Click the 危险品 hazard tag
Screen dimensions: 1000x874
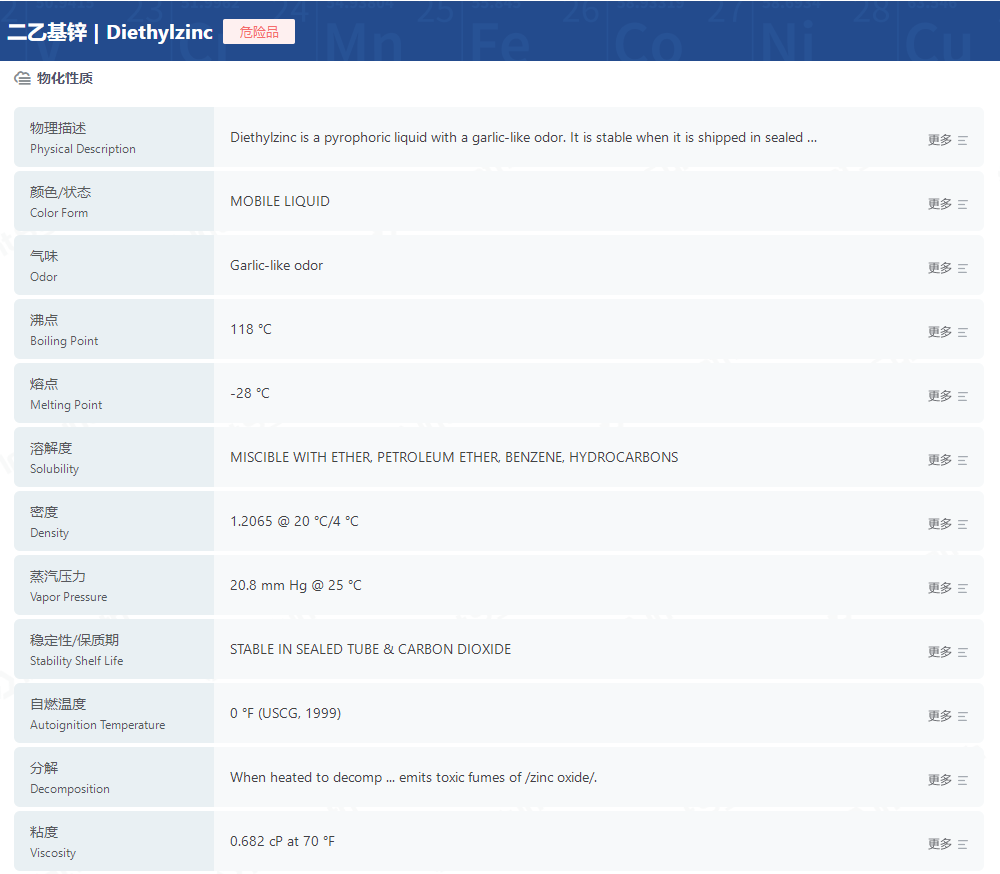pyautogui.click(x=259, y=32)
